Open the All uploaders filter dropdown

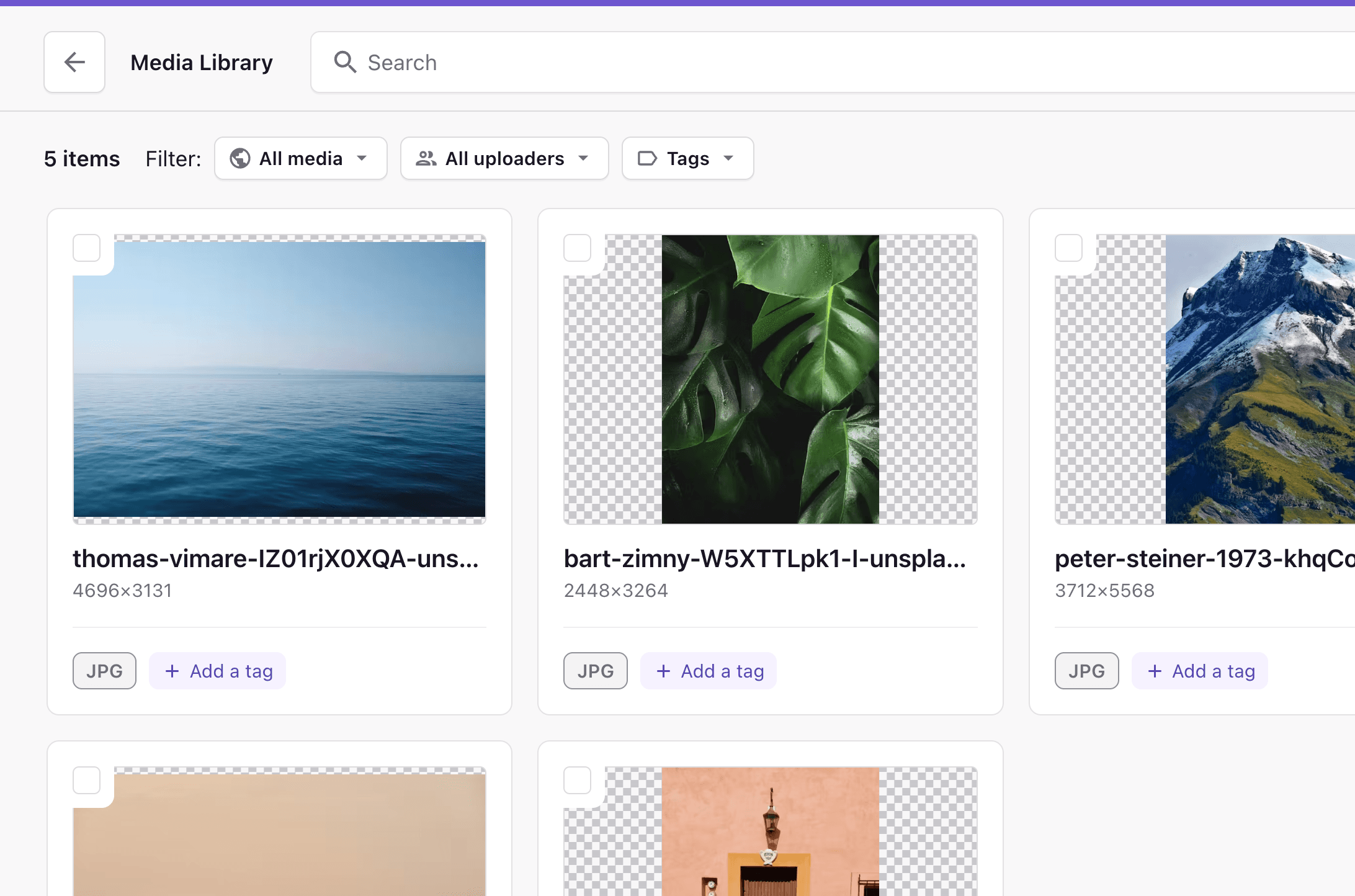pyautogui.click(x=504, y=158)
